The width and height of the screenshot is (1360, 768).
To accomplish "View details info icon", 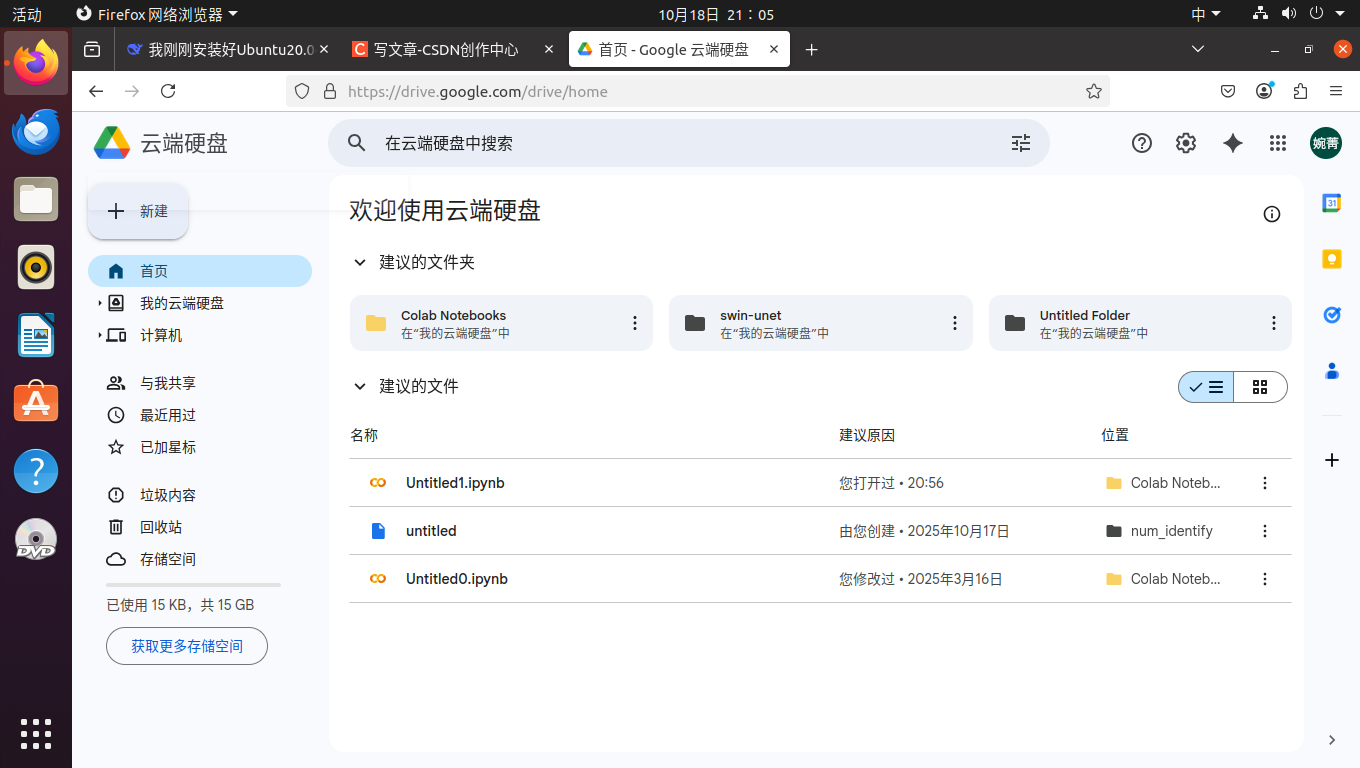I will click(x=1272, y=214).
